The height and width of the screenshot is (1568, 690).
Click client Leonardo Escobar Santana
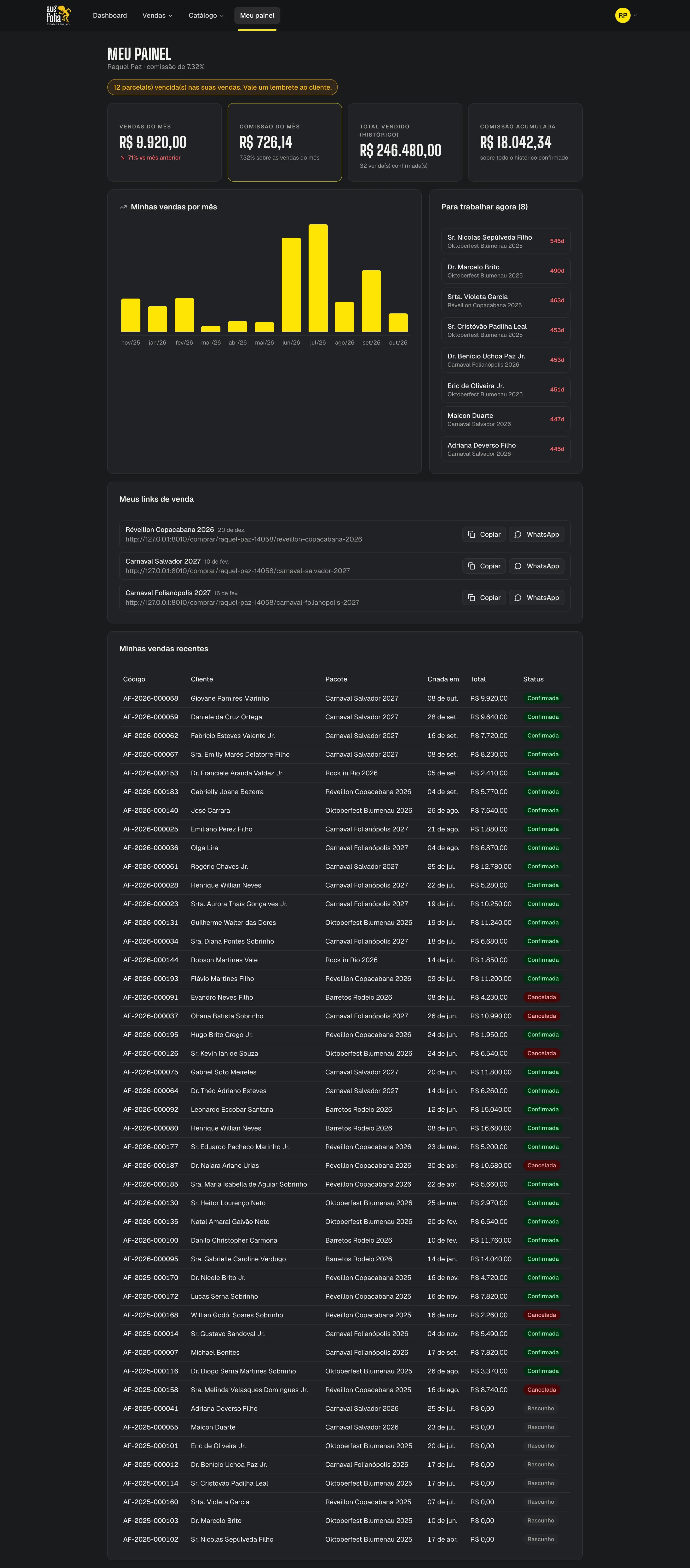point(232,1110)
